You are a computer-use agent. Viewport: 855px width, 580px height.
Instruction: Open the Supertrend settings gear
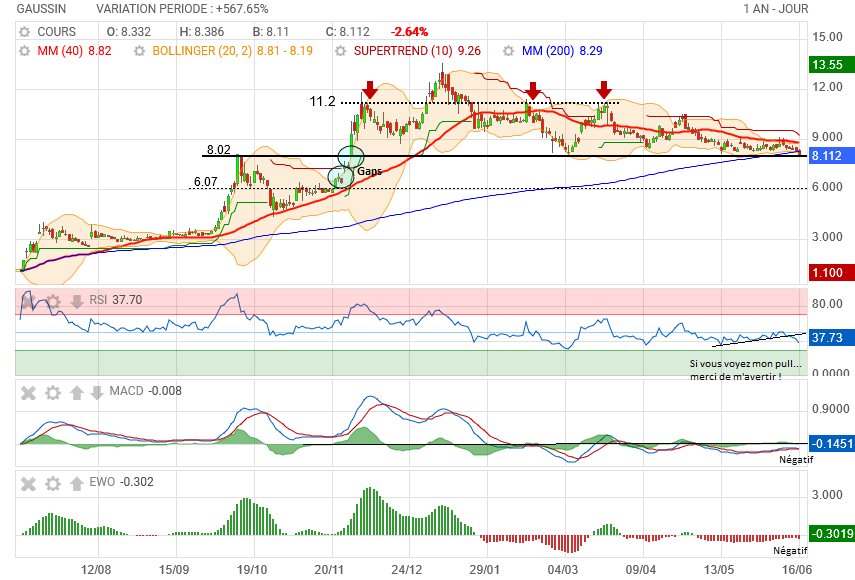pos(341,51)
